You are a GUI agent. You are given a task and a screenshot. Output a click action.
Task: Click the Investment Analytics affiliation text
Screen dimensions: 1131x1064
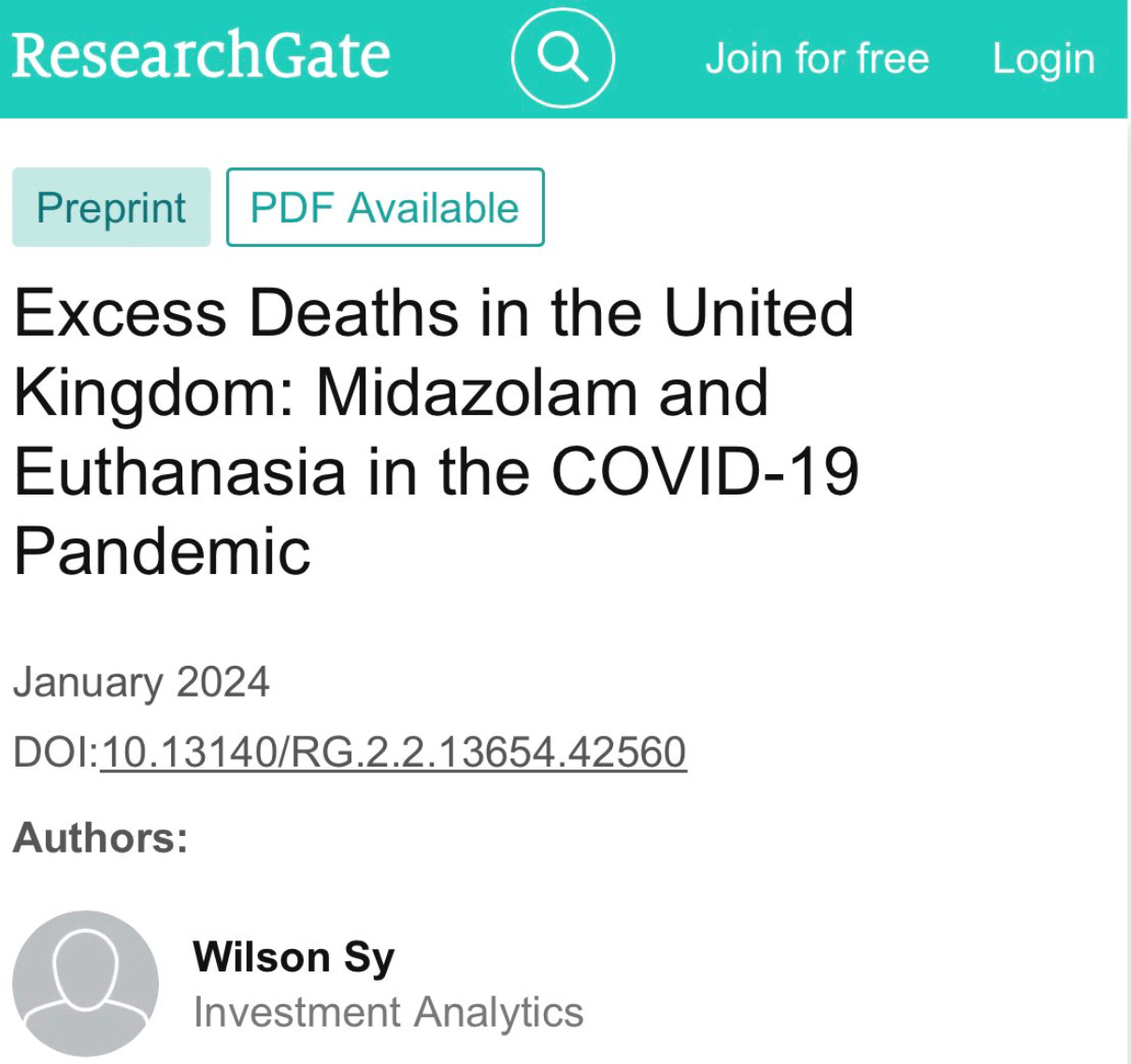point(389,1011)
